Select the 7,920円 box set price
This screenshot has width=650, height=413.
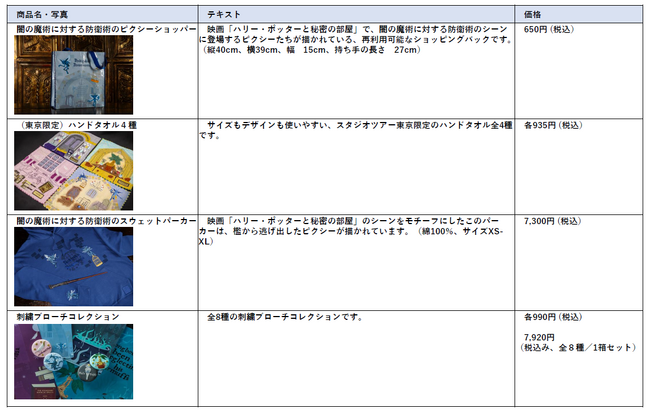tap(539, 338)
